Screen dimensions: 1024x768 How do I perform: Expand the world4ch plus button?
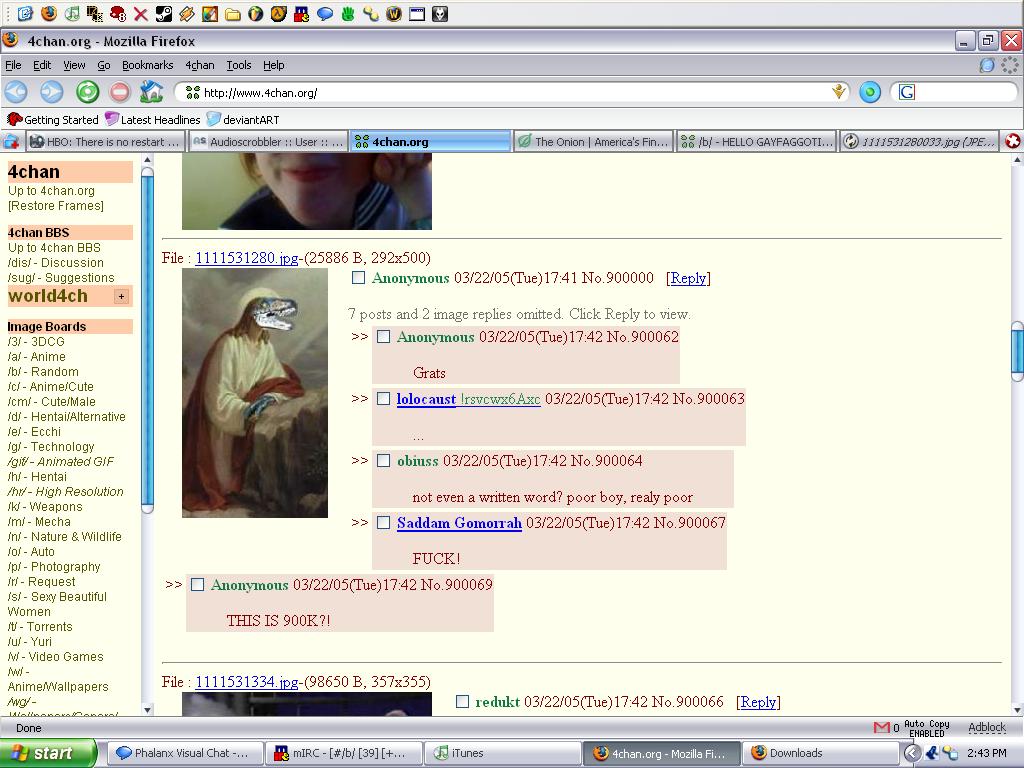[x=121, y=296]
